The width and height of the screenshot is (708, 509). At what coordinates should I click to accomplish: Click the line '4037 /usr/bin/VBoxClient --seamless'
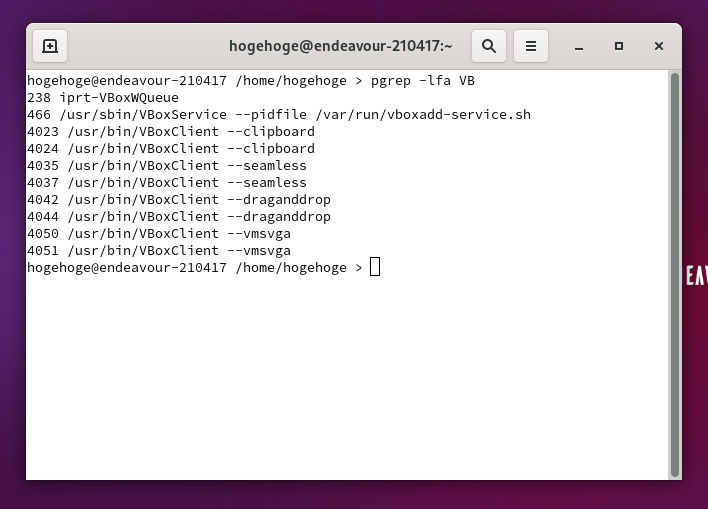pyautogui.click(x=167, y=182)
